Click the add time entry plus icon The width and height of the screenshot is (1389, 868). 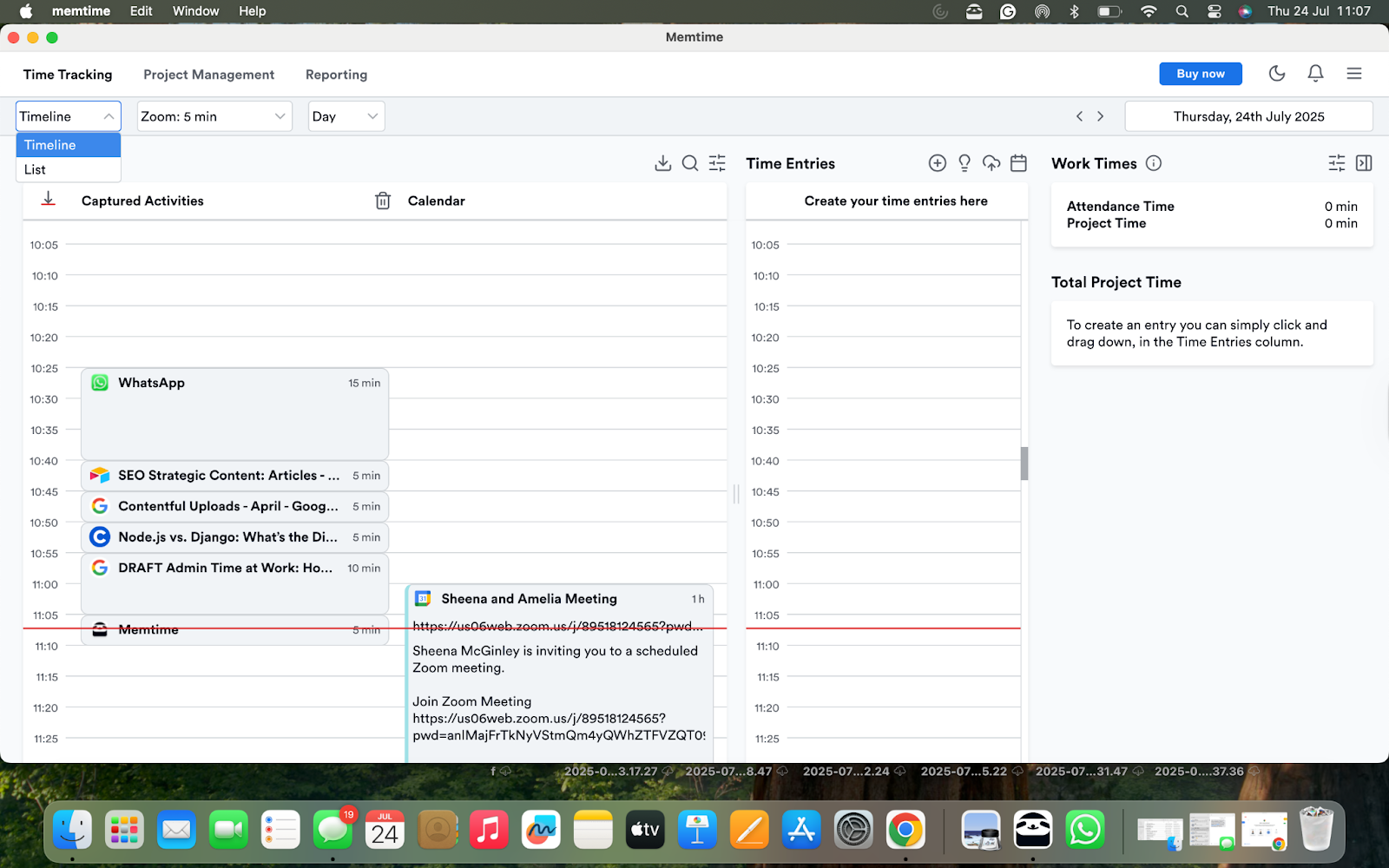pyautogui.click(x=938, y=163)
